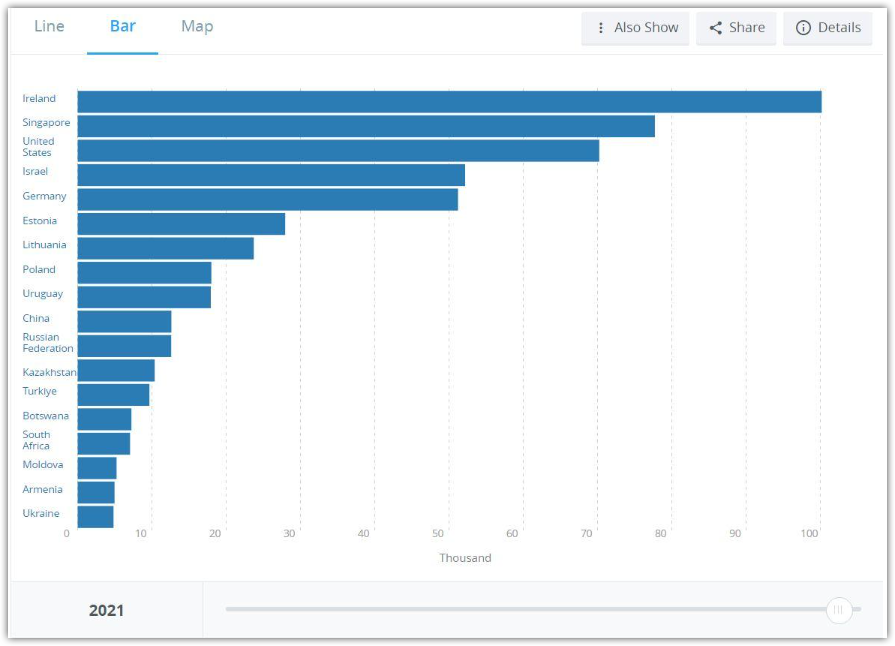Click the Kazakhstan bar
This screenshot has height=646, width=895.
(116, 370)
